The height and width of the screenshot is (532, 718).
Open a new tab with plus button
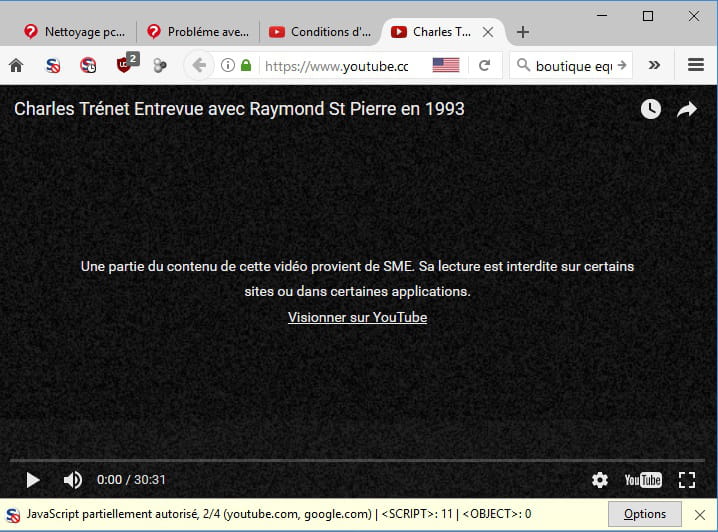click(x=522, y=32)
